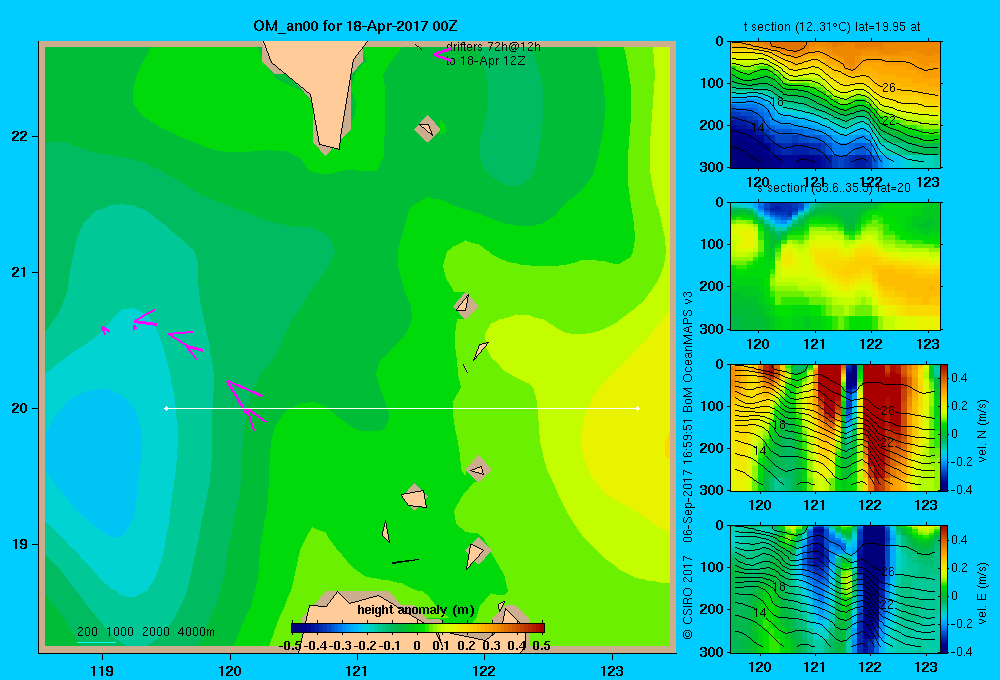Screen dimensions: 1000x680
Task: Open the salinity section plot
Action: (835, 265)
